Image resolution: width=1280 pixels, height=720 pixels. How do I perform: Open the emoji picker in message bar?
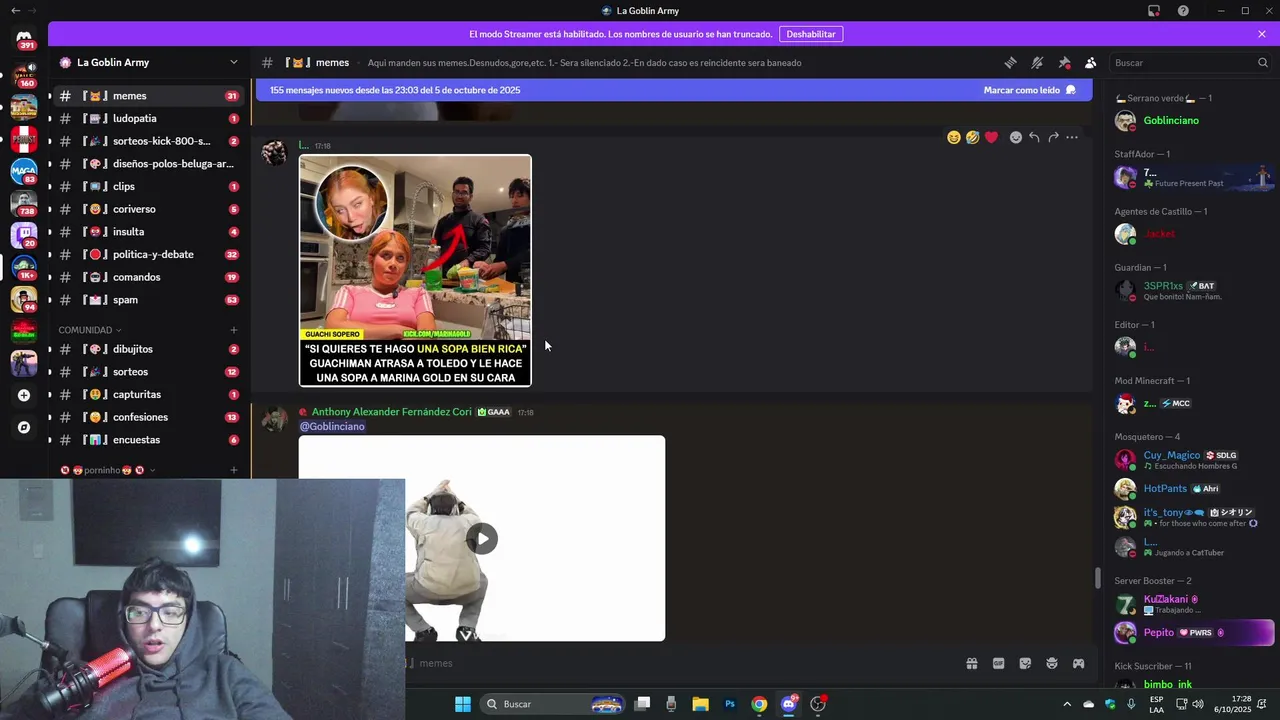[1052, 663]
